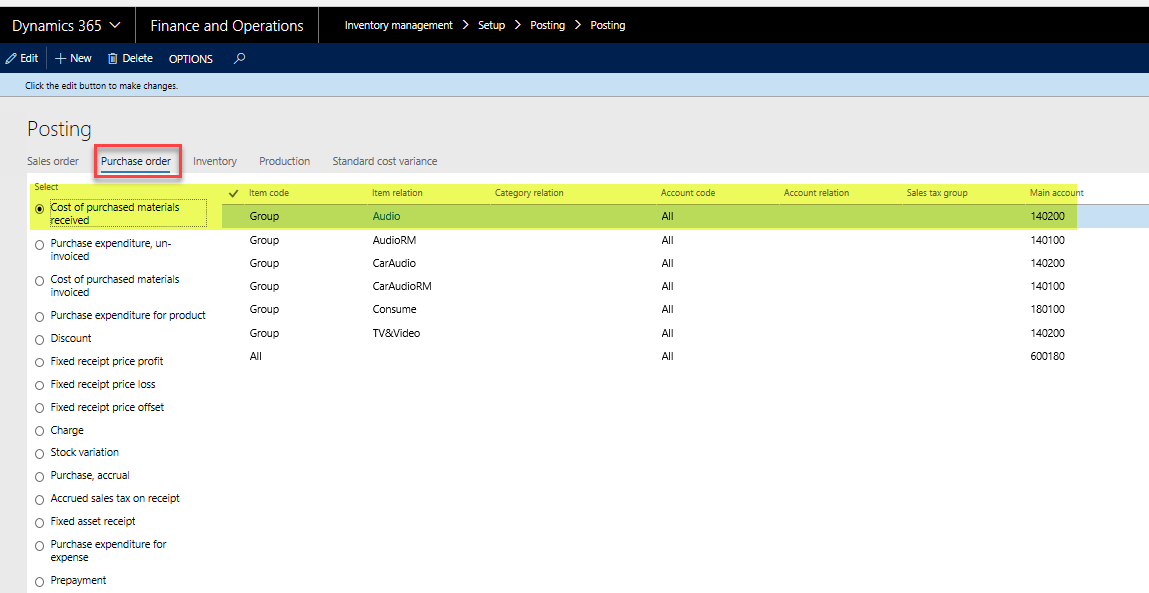Select Fixed receipt price loss option
Image resolution: width=1149 pixels, height=593 pixels.
point(40,386)
